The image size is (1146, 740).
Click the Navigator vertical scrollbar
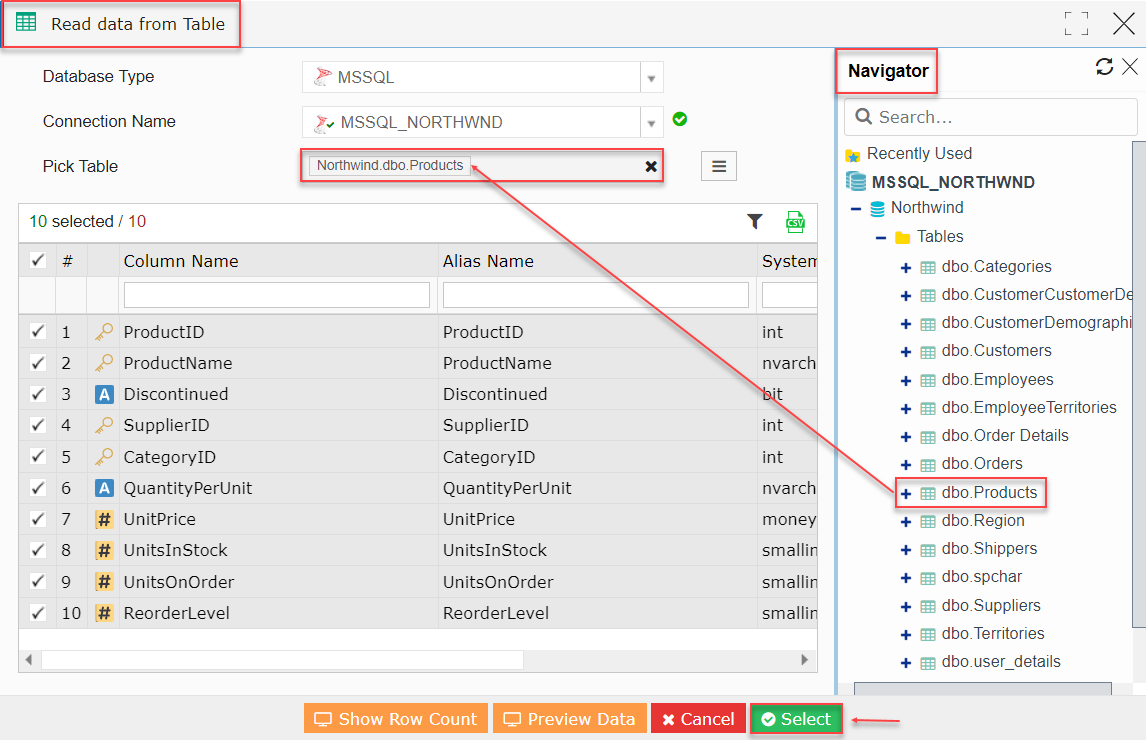(1139, 384)
